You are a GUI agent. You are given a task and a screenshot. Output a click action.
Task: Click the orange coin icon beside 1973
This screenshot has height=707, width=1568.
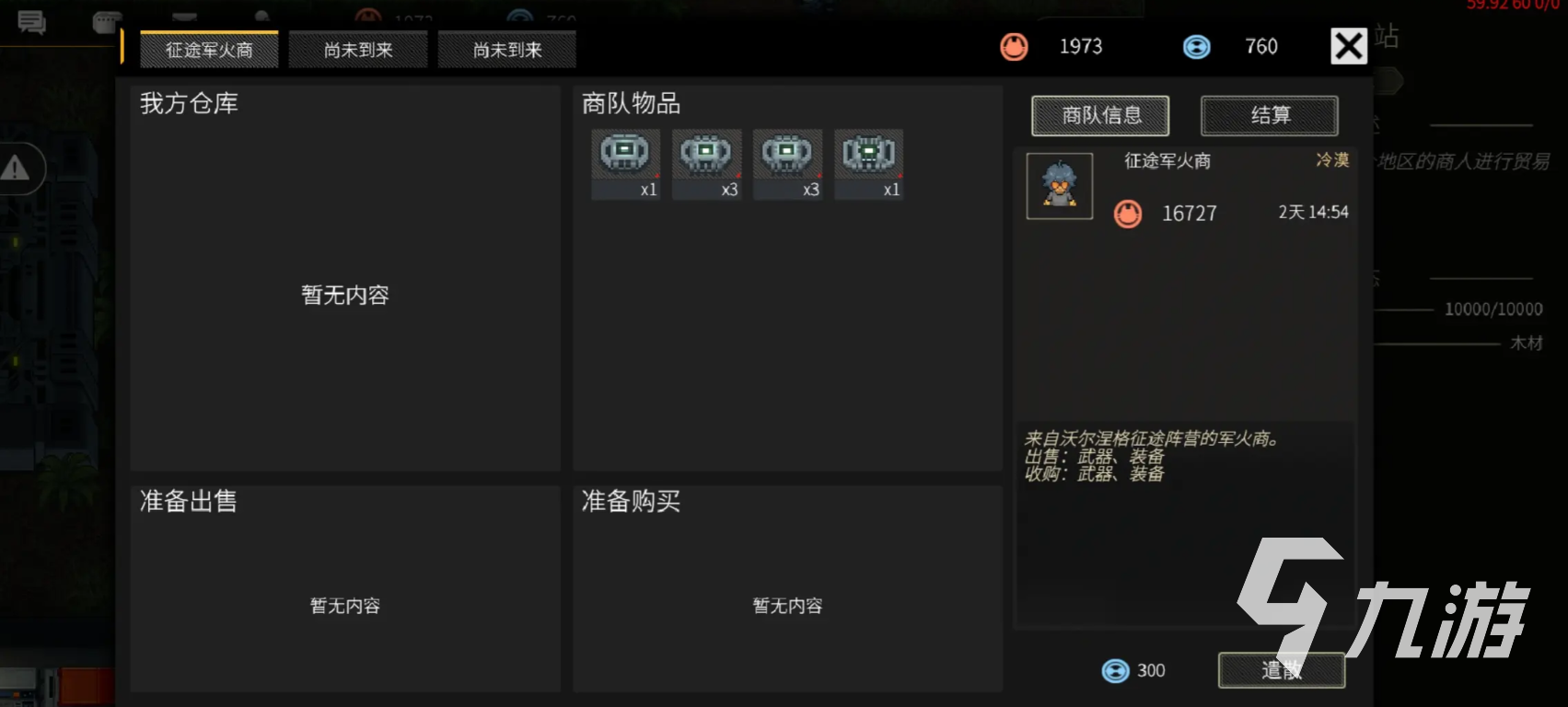(1015, 46)
